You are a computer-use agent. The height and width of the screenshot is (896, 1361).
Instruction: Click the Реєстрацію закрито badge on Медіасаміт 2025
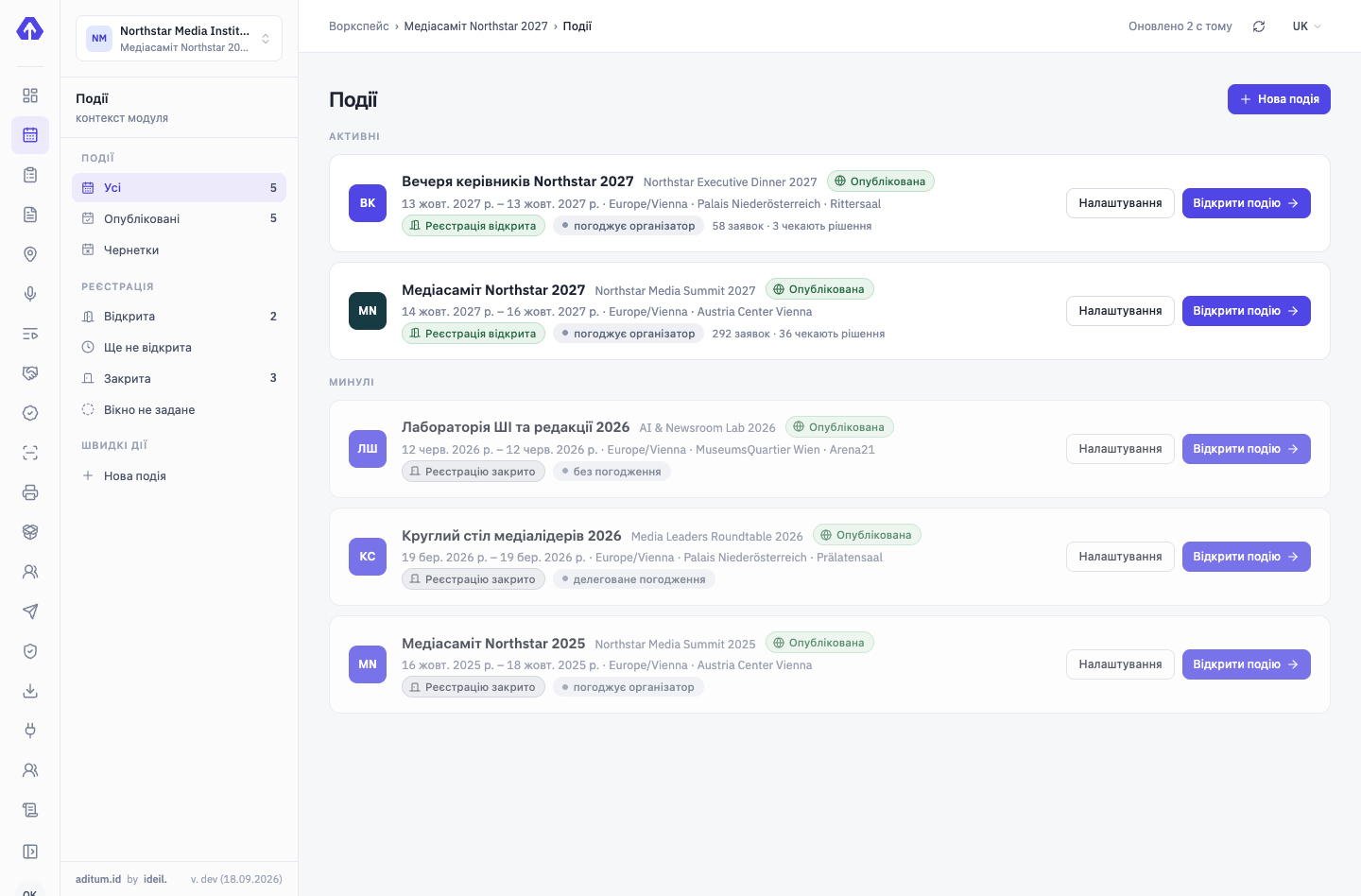tap(474, 687)
